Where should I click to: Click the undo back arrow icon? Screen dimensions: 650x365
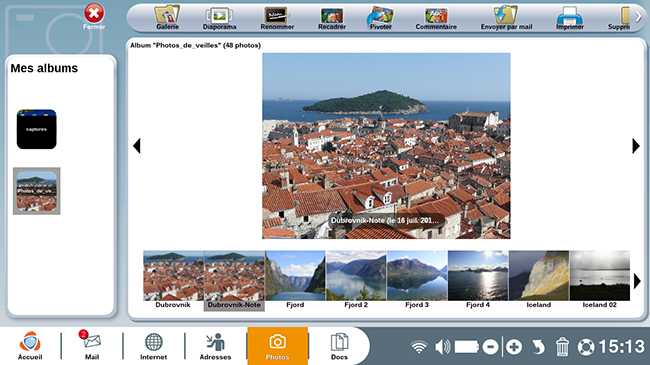coord(538,347)
